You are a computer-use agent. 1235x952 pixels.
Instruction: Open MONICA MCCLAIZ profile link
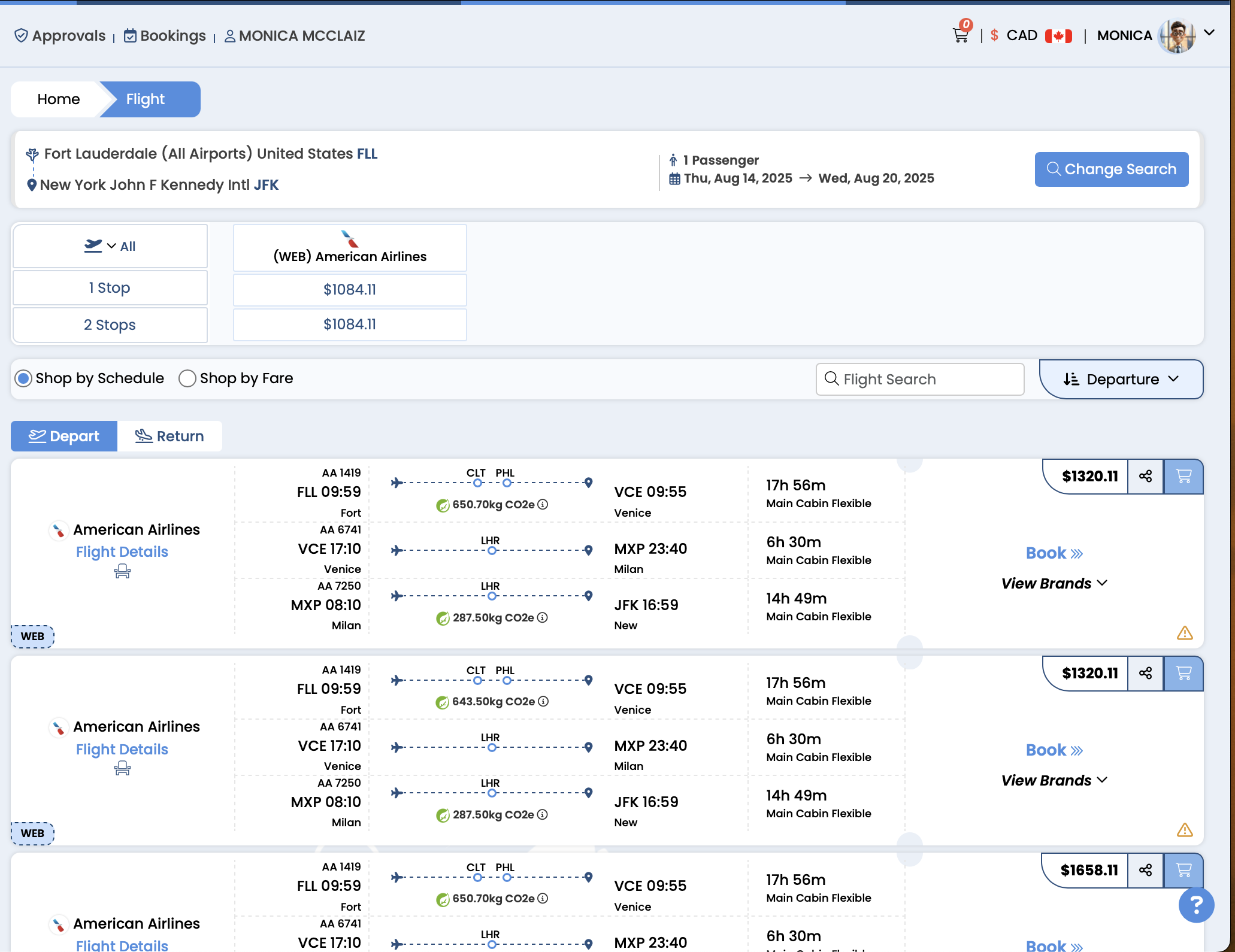click(x=295, y=36)
